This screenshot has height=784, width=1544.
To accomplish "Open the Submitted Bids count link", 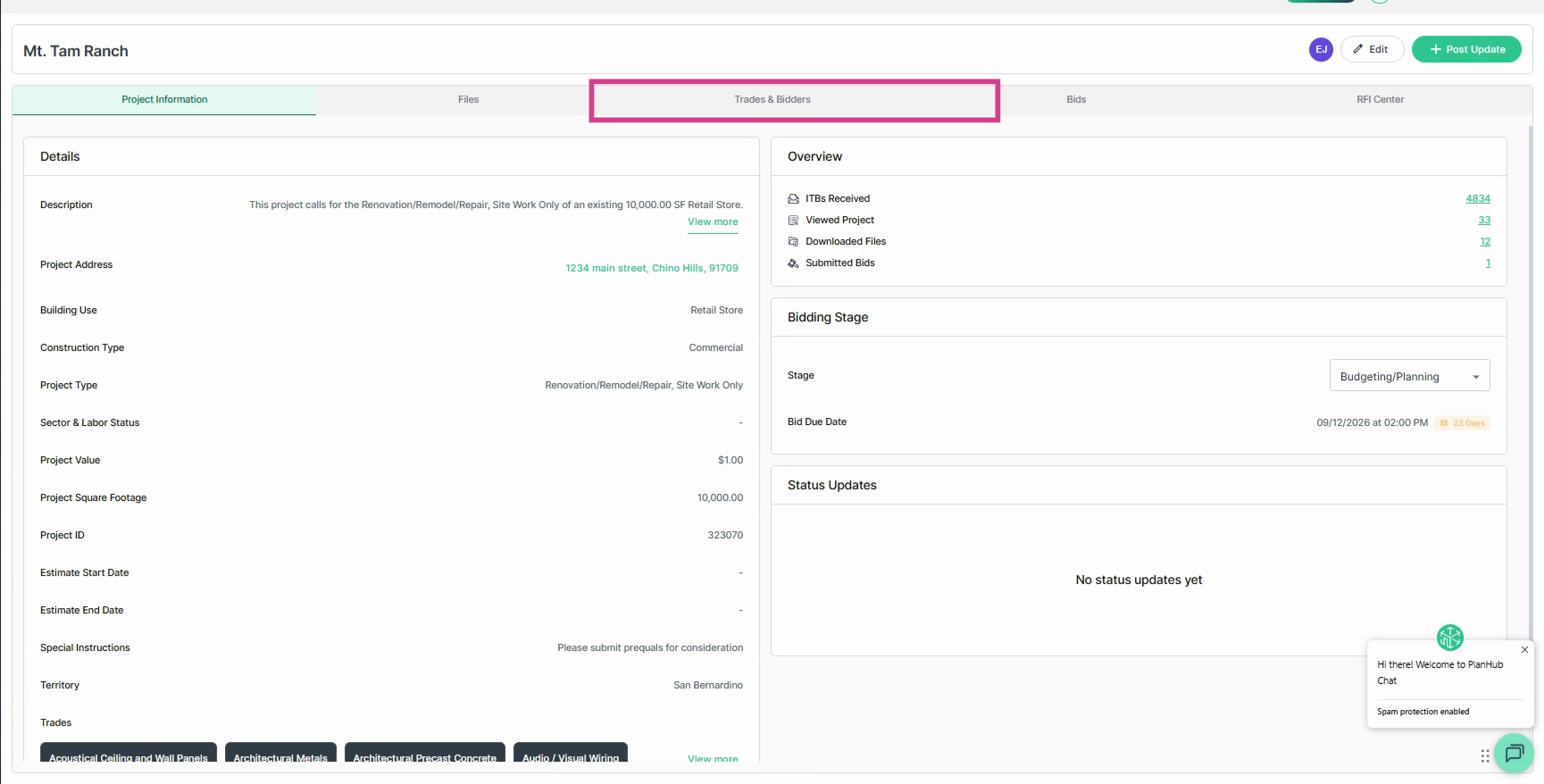I will (x=1488, y=263).
